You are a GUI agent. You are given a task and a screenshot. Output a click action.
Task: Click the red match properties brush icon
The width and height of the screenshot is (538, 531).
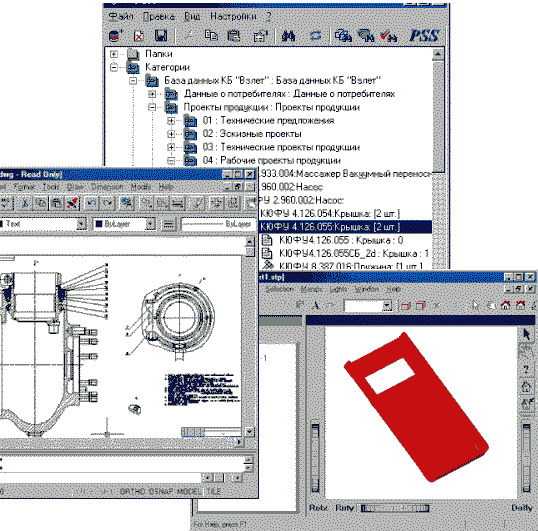[73, 203]
